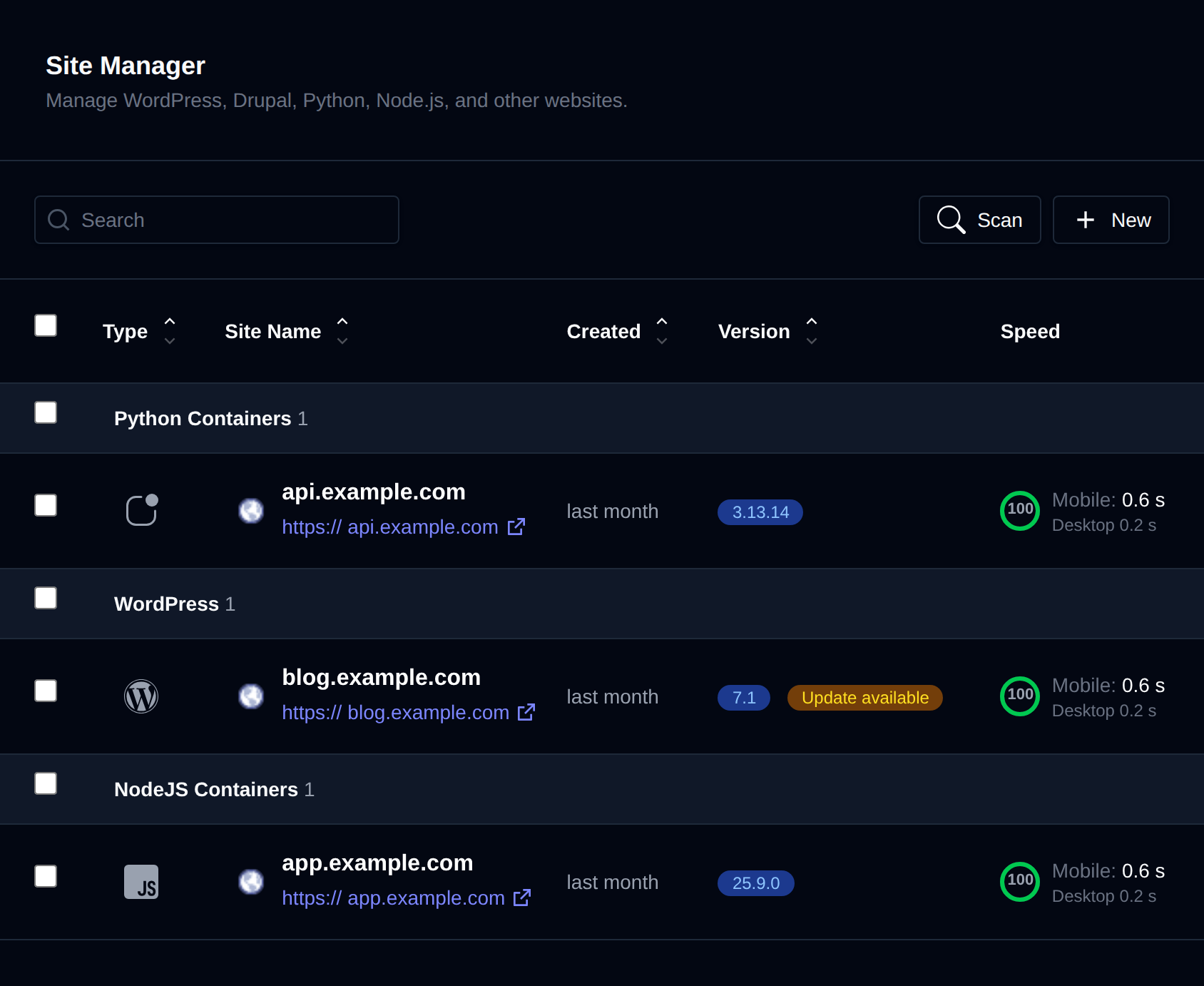Select the blog.example.com row checkbox
The image size is (1204, 986).
click(x=46, y=691)
